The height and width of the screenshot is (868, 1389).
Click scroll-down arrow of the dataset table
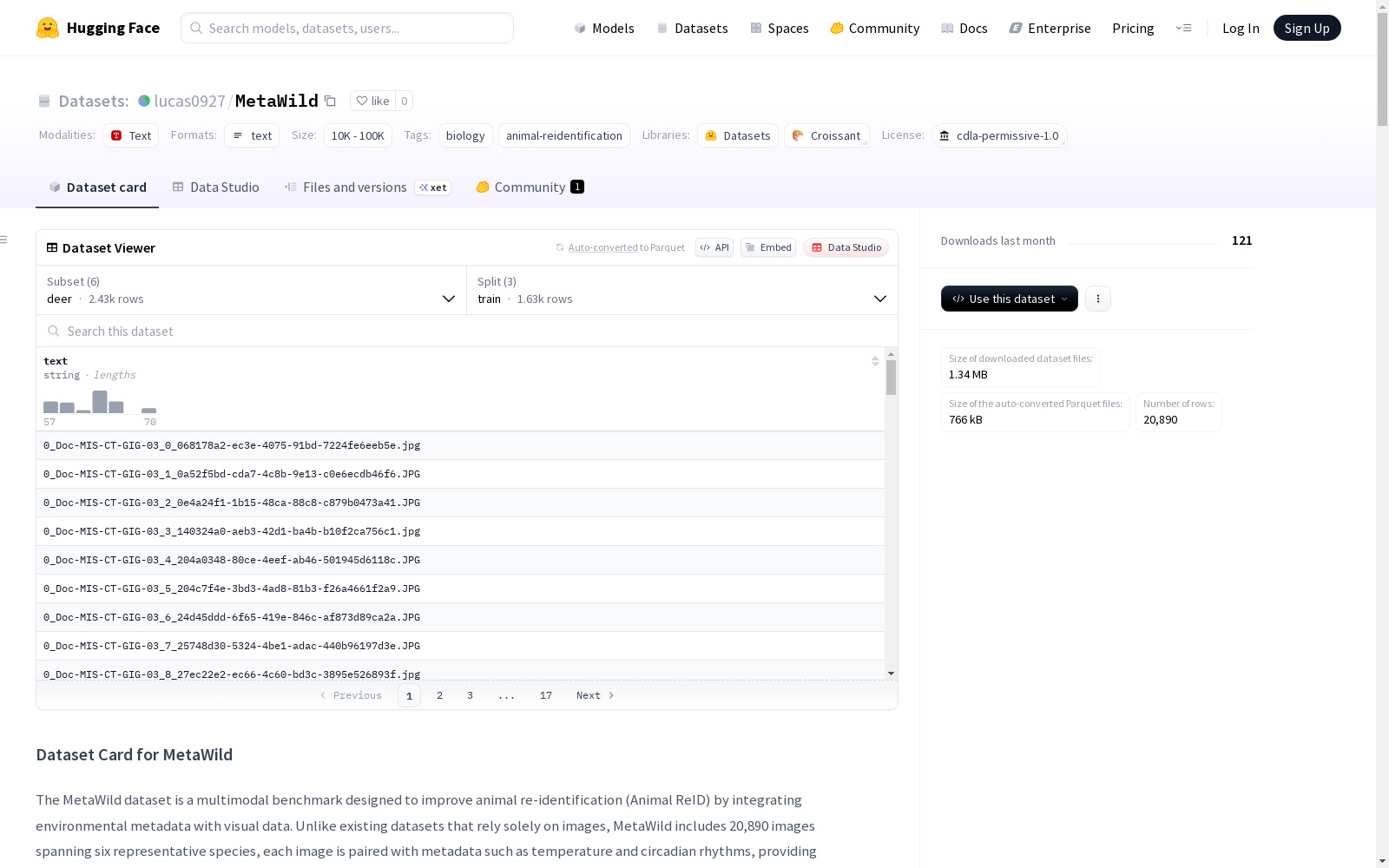click(x=891, y=674)
